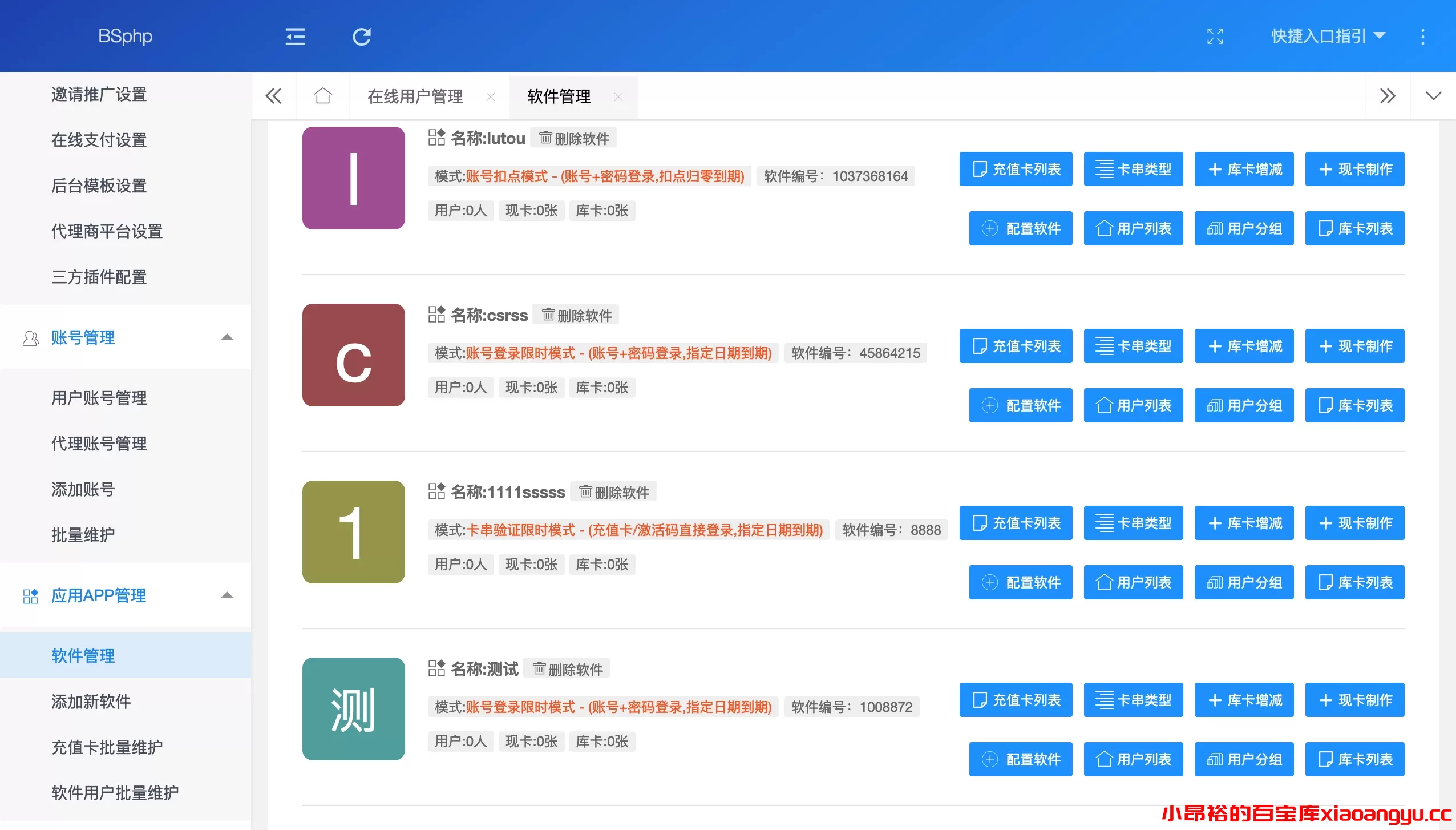Viewport: 1456px width, 830px height.
Task: Click the left double-arrow tab scroll icon
Action: pos(273,96)
